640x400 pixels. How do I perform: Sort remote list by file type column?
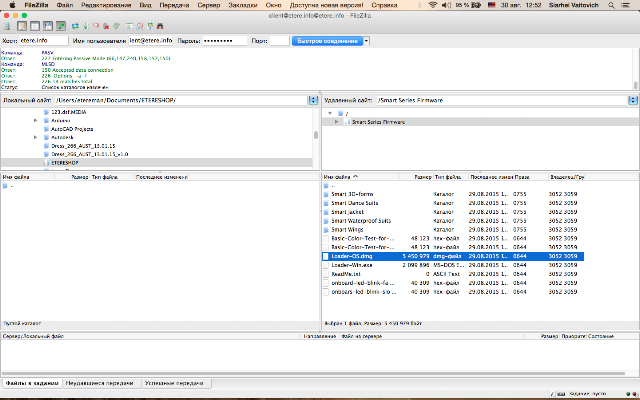[451, 177]
